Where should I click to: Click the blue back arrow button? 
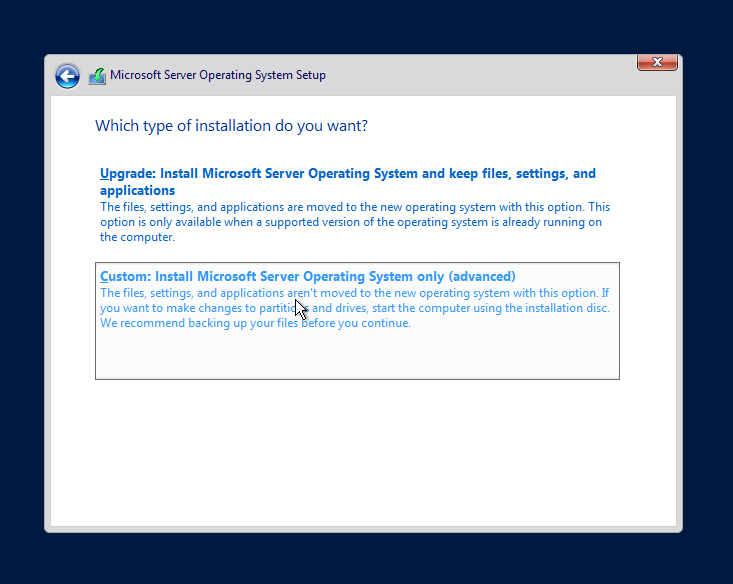coord(67,76)
